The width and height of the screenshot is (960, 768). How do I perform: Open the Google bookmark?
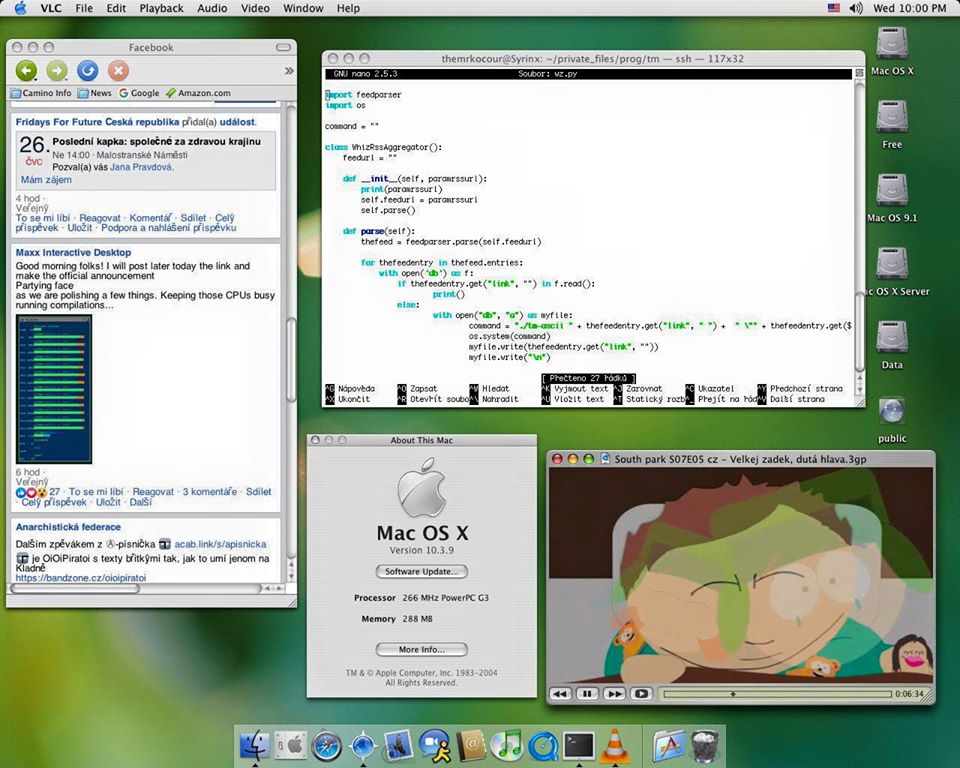click(x=139, y=93)
